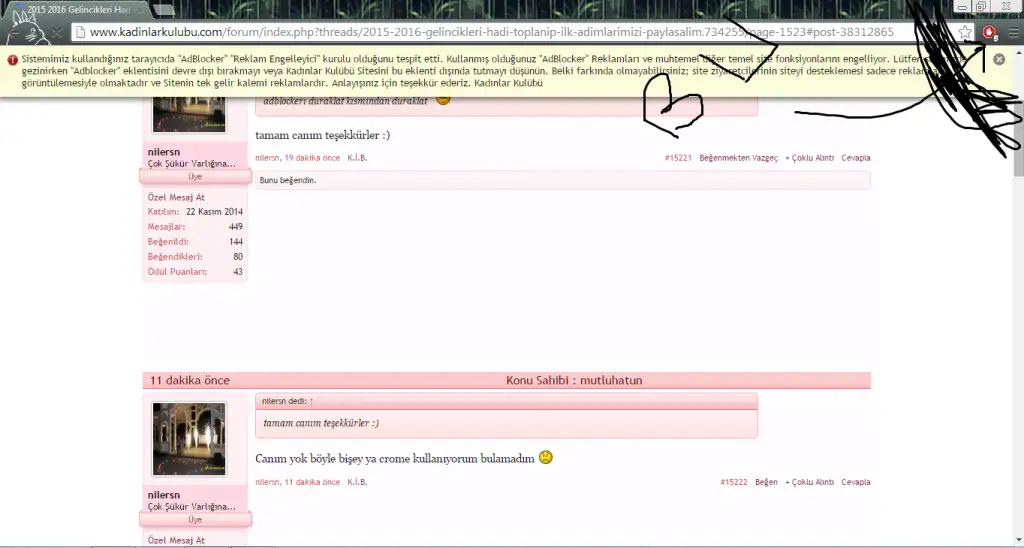Open Özel Mesaj At below Katılım stats

click(x=176, y=197)
